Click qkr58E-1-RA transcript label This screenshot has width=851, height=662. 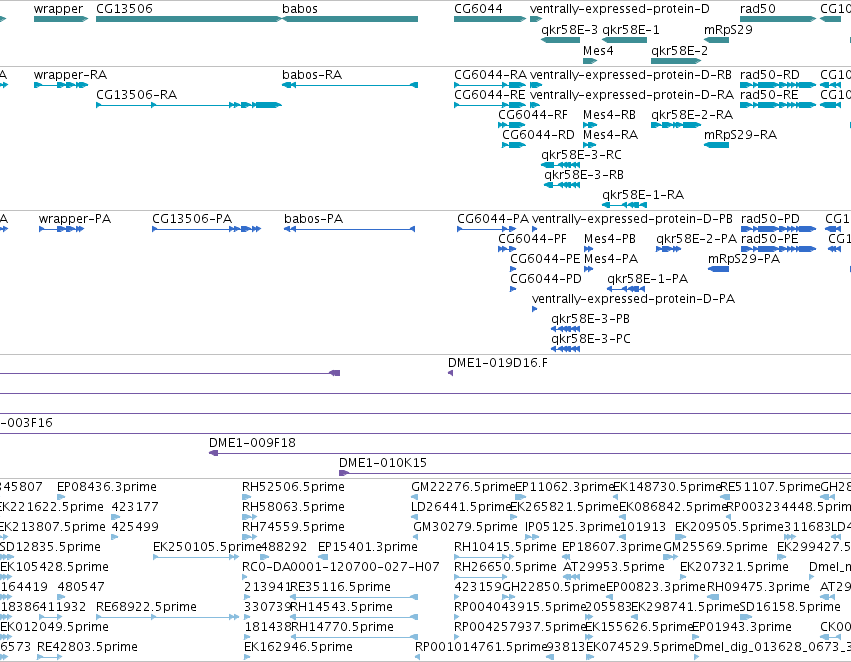pyautogui.click(x=643, y=195)
